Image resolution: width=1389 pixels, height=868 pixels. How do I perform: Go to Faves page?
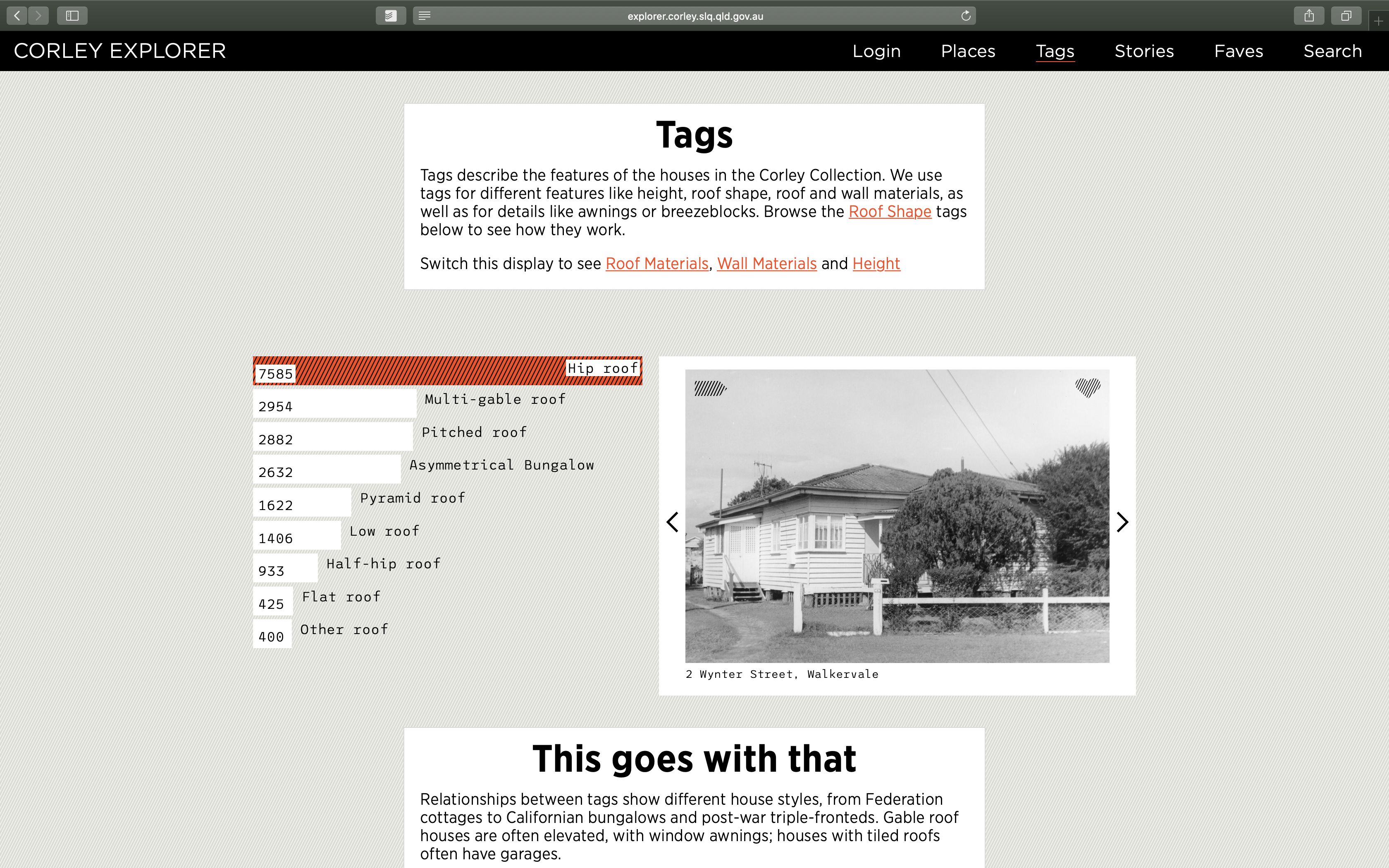pos(1239,51)
